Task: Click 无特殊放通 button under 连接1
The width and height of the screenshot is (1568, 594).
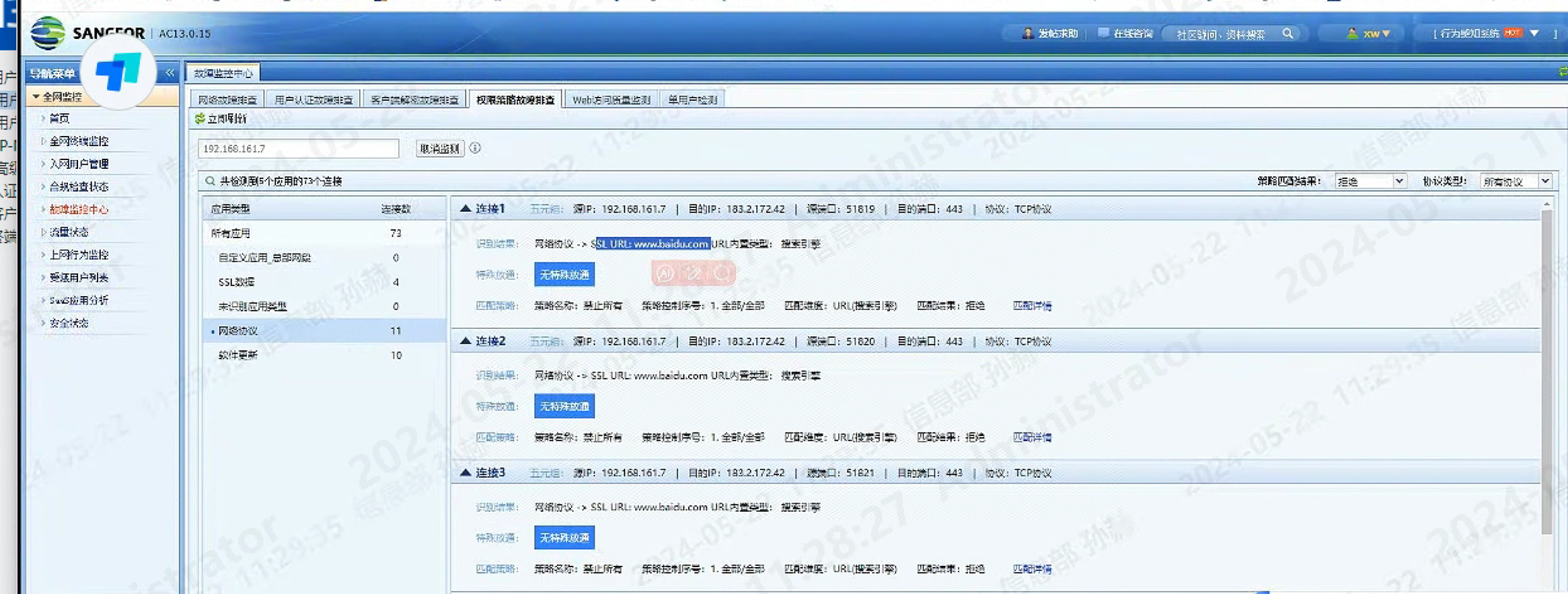Action: [x=564, y=274]
